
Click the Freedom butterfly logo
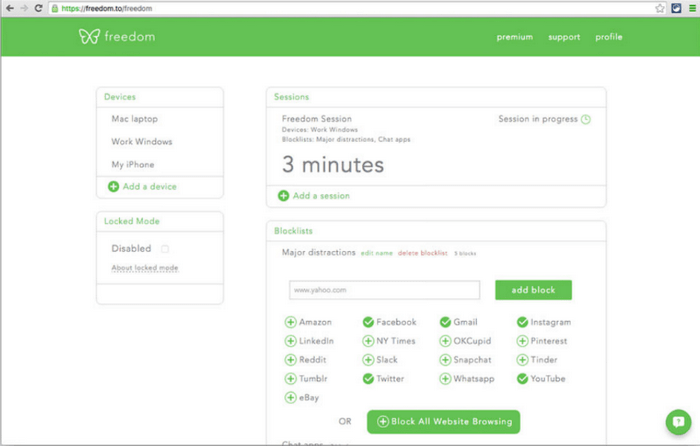click(x=89, y=36)
